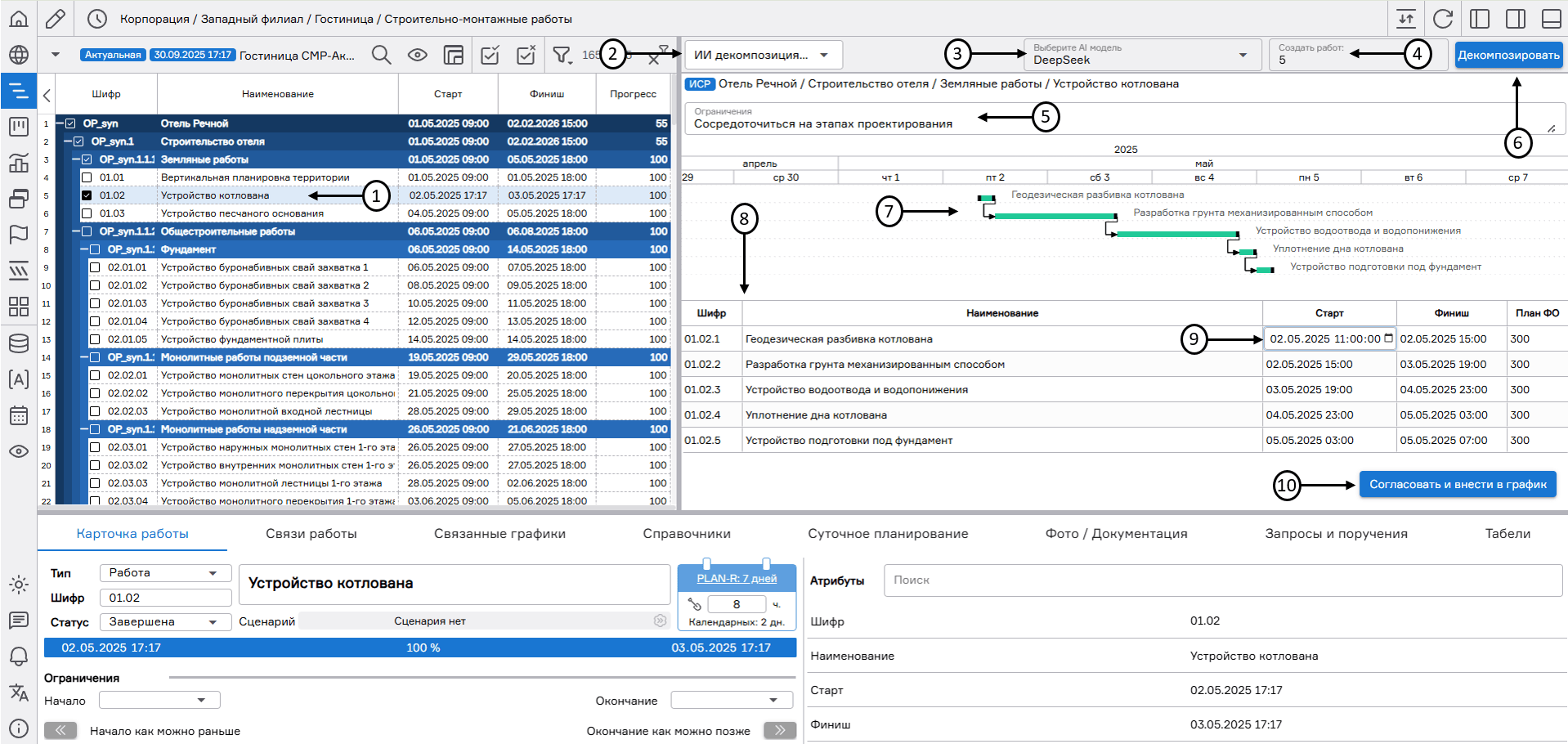Screen dimensions: 1568x744
Task: Check the box for row 01.01
Action: (87, 177)
